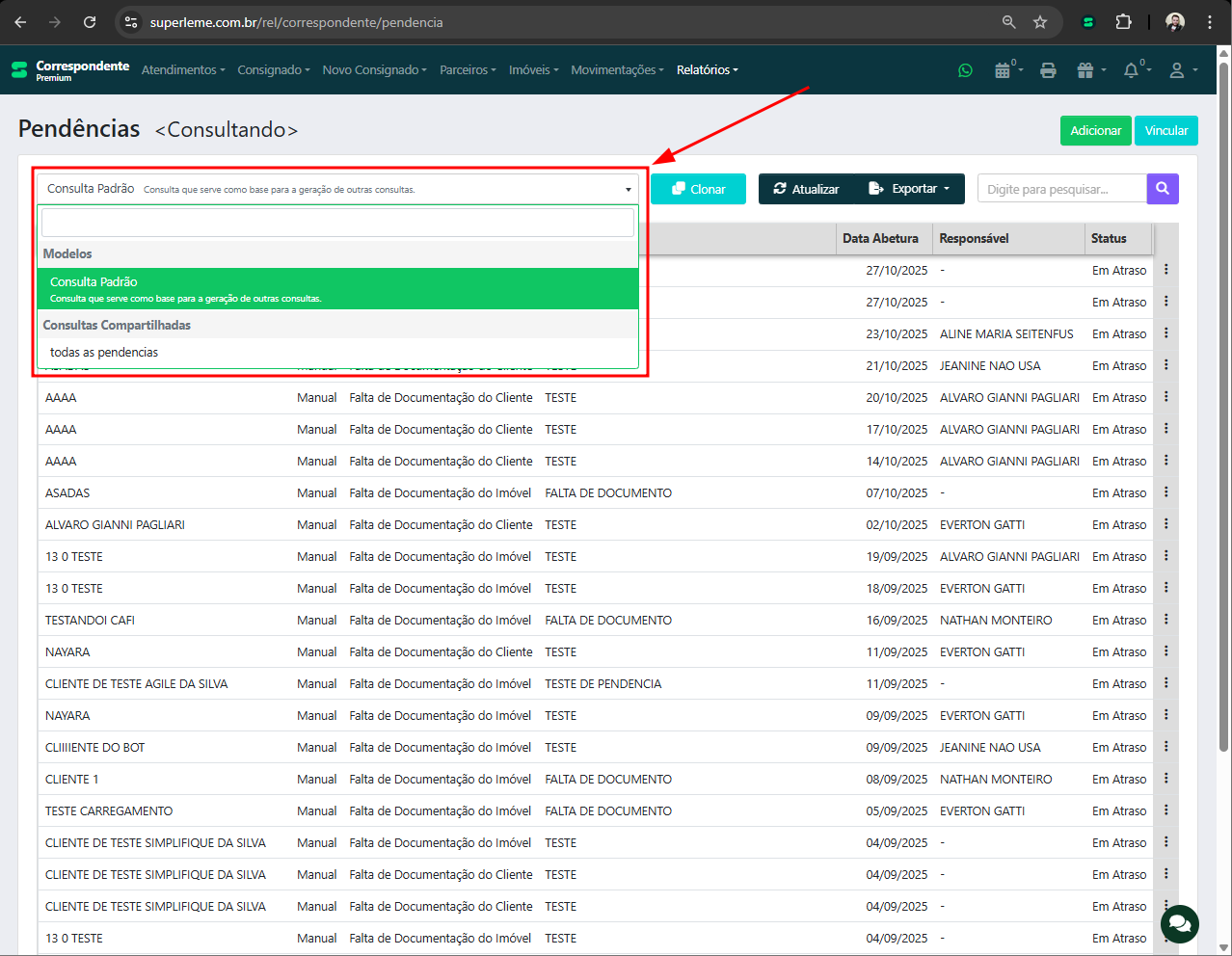Expand the Movimentações navigation dropdown
The width and height of the screenshot is (1232, 956).
(617, 70)
